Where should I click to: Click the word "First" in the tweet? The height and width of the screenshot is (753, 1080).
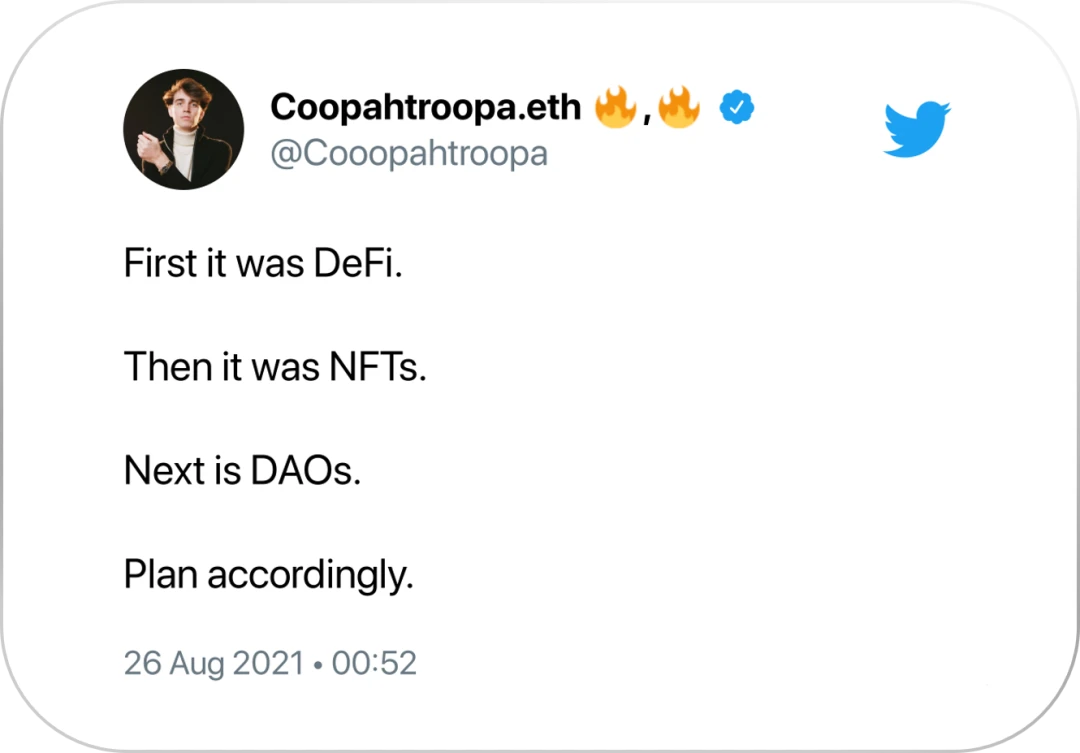click(x=160, y=263)
